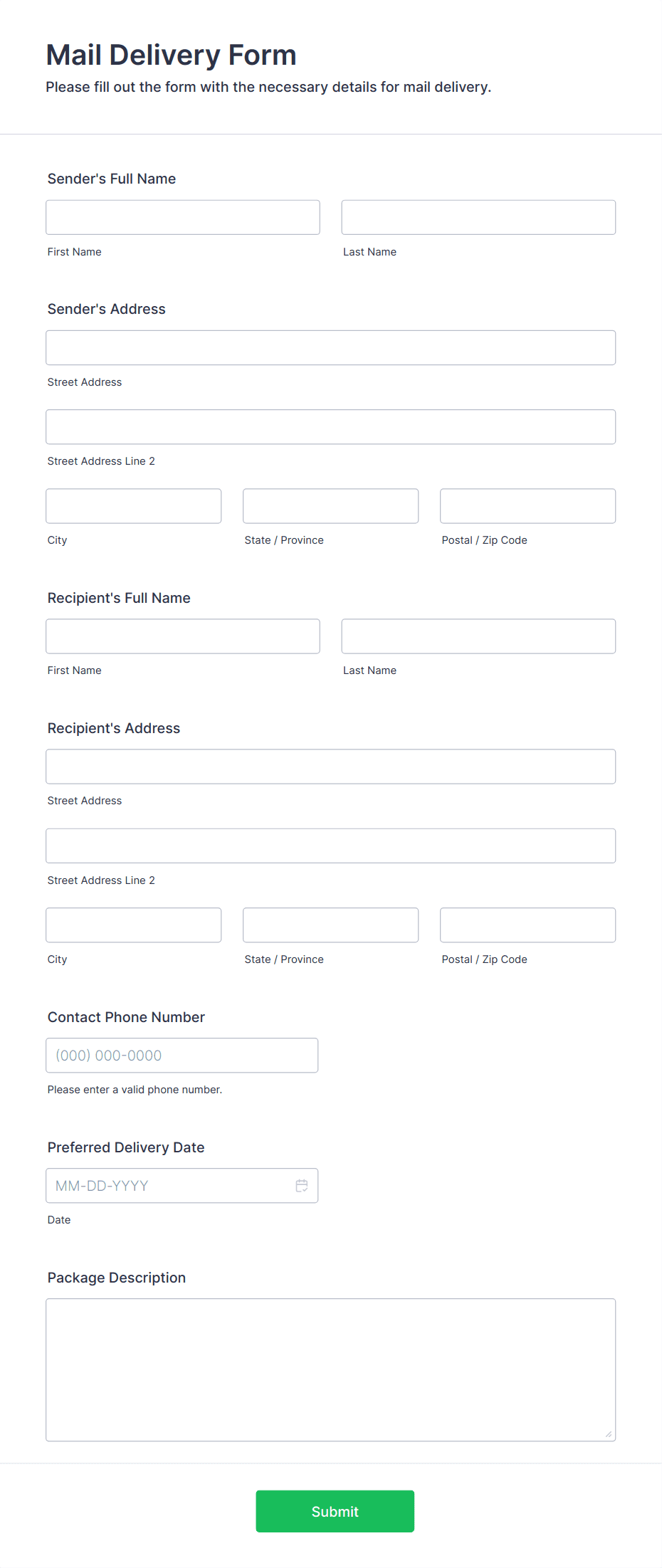Viewport: 662px width, 1568px height.
Task: Focus recipient's Postal / Zip Code field
Action: coord(528,925)
